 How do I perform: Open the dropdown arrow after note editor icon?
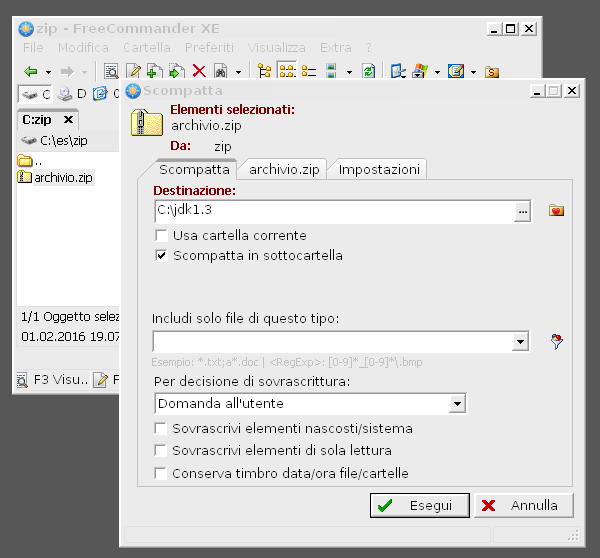click(474, 72)
